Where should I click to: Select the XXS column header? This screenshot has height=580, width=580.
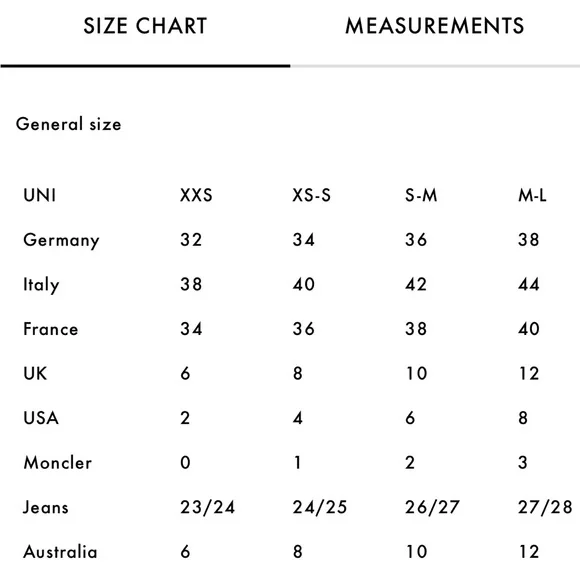click(196, 195)
